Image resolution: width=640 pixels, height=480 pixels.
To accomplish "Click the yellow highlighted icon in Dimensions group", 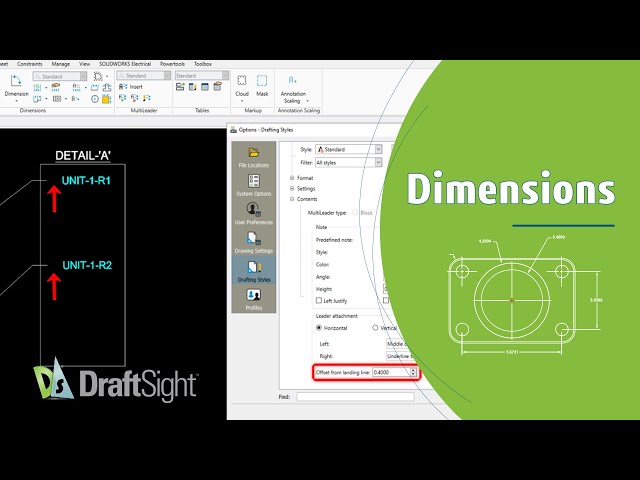I will (x=107, y=99).
